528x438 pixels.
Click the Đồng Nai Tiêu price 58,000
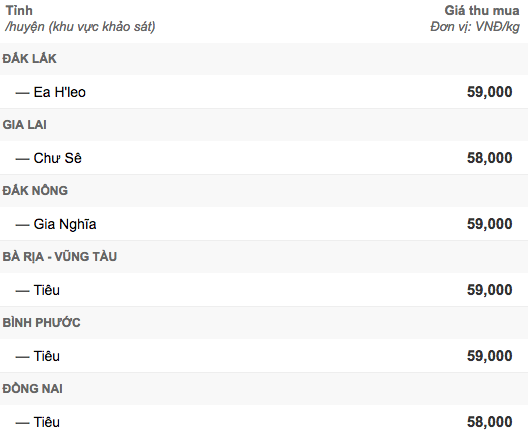(490, 422)
